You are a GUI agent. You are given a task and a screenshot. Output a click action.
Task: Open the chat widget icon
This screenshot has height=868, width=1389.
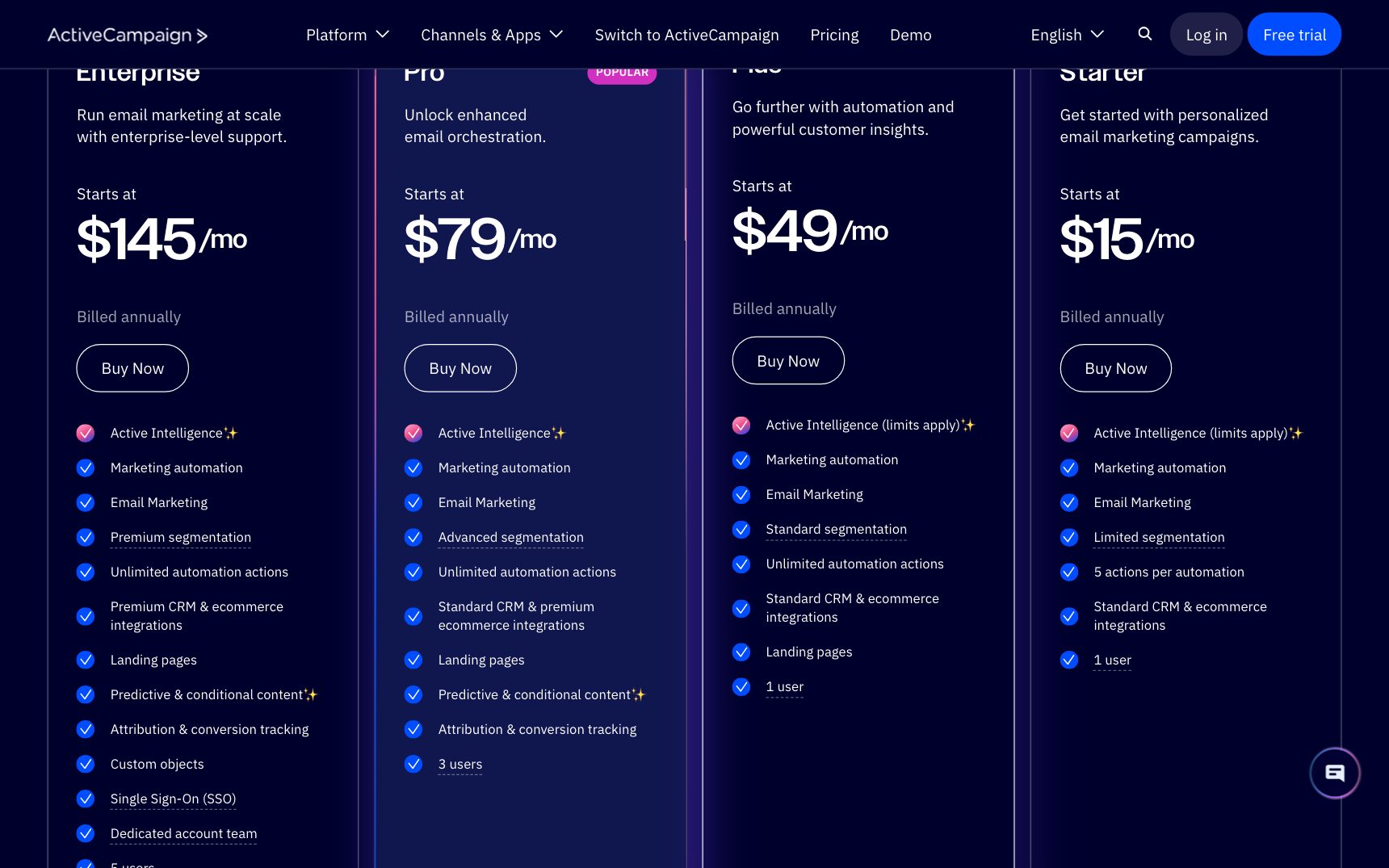pyautogui.click(x=1335, y=773)
